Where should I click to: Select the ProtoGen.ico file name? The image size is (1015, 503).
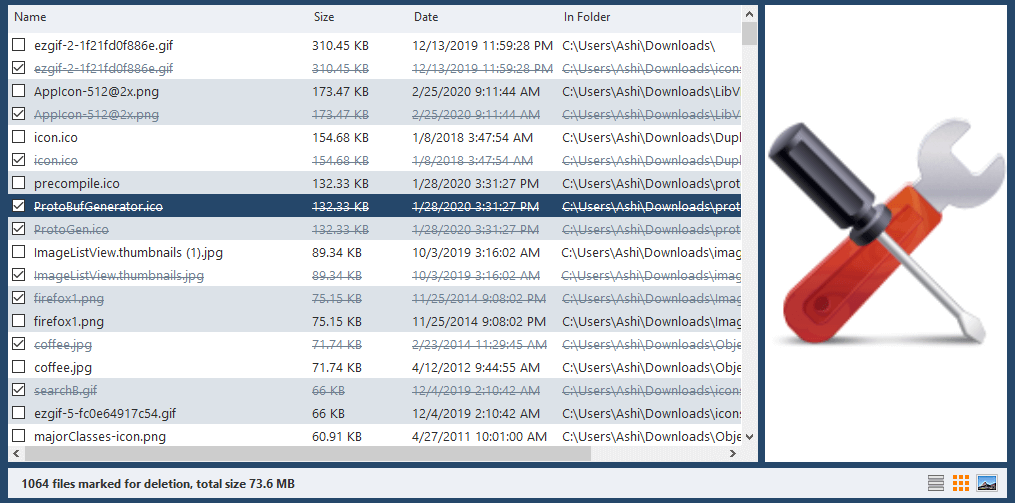(71, 229)
